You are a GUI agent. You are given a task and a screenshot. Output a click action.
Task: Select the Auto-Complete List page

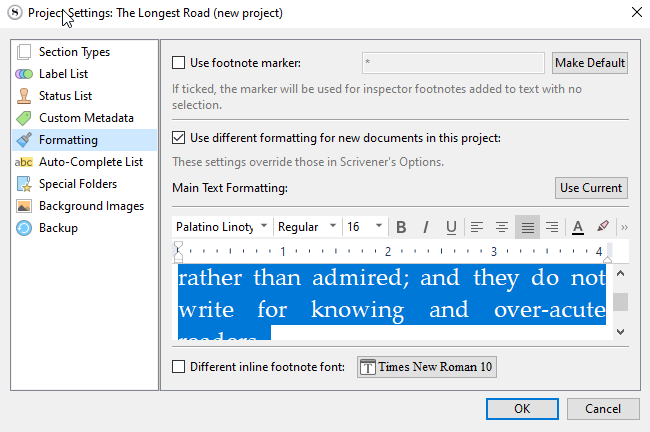pos(85,162)
